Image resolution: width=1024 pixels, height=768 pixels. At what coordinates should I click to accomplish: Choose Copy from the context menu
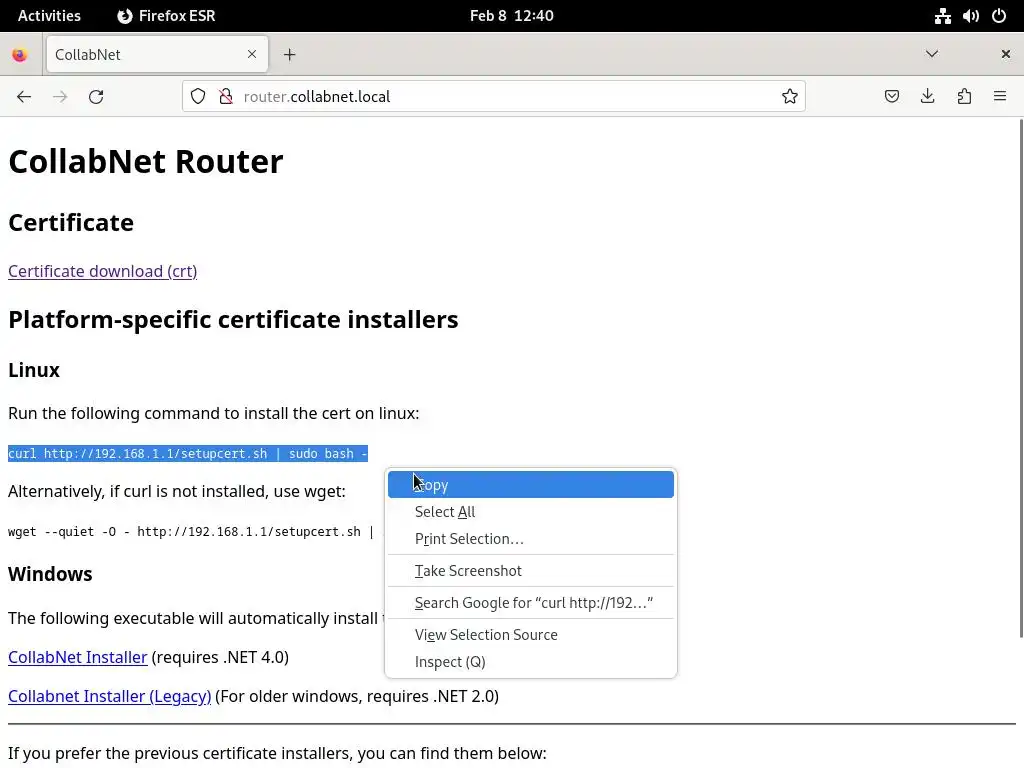(531, 485)
